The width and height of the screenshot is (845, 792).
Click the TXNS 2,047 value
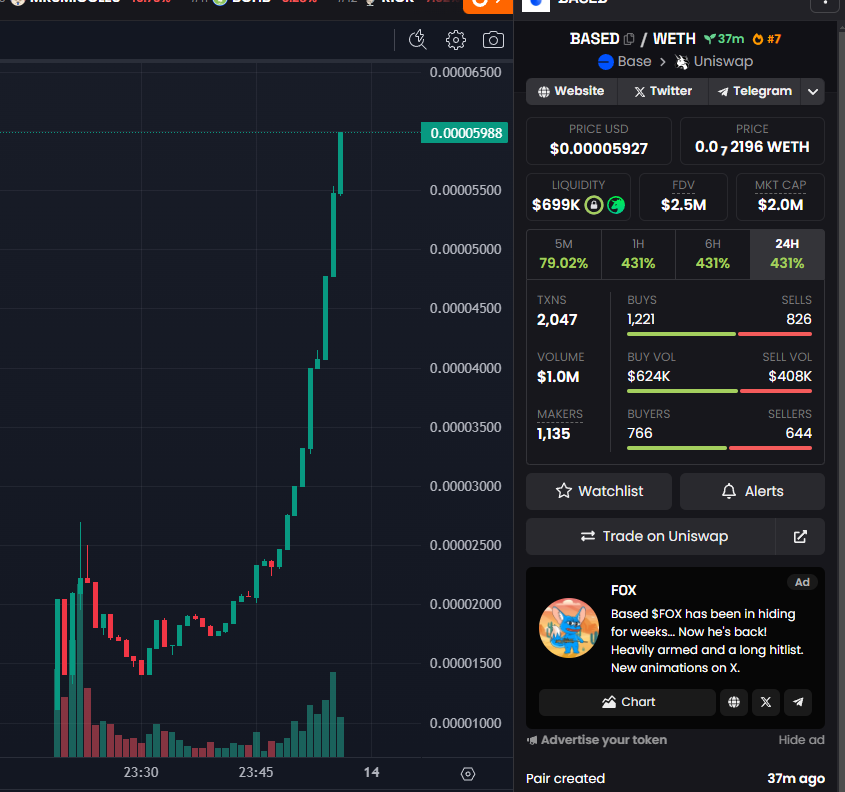point(557,320)
